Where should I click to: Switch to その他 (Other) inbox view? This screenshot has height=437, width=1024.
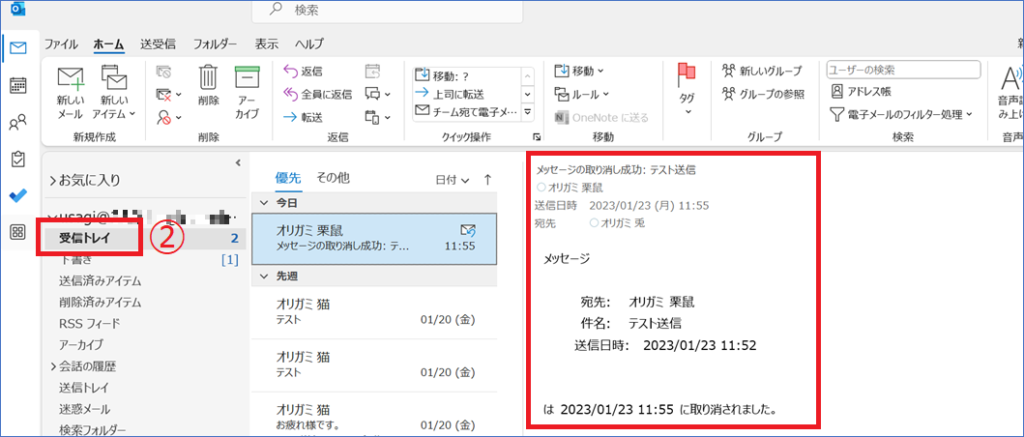(333, 178)
